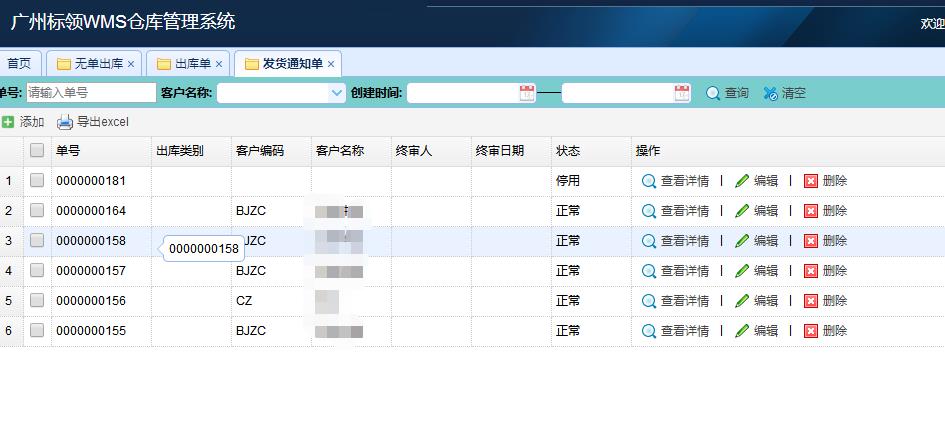Viewport: 945px width, 435px height.
Task: Click 查看详情 for order 0000000156
Action: (676, 301)
